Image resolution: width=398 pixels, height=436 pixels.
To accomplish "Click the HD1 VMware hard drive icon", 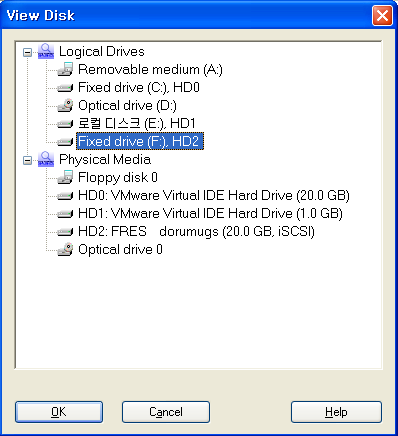I will 65,214.
